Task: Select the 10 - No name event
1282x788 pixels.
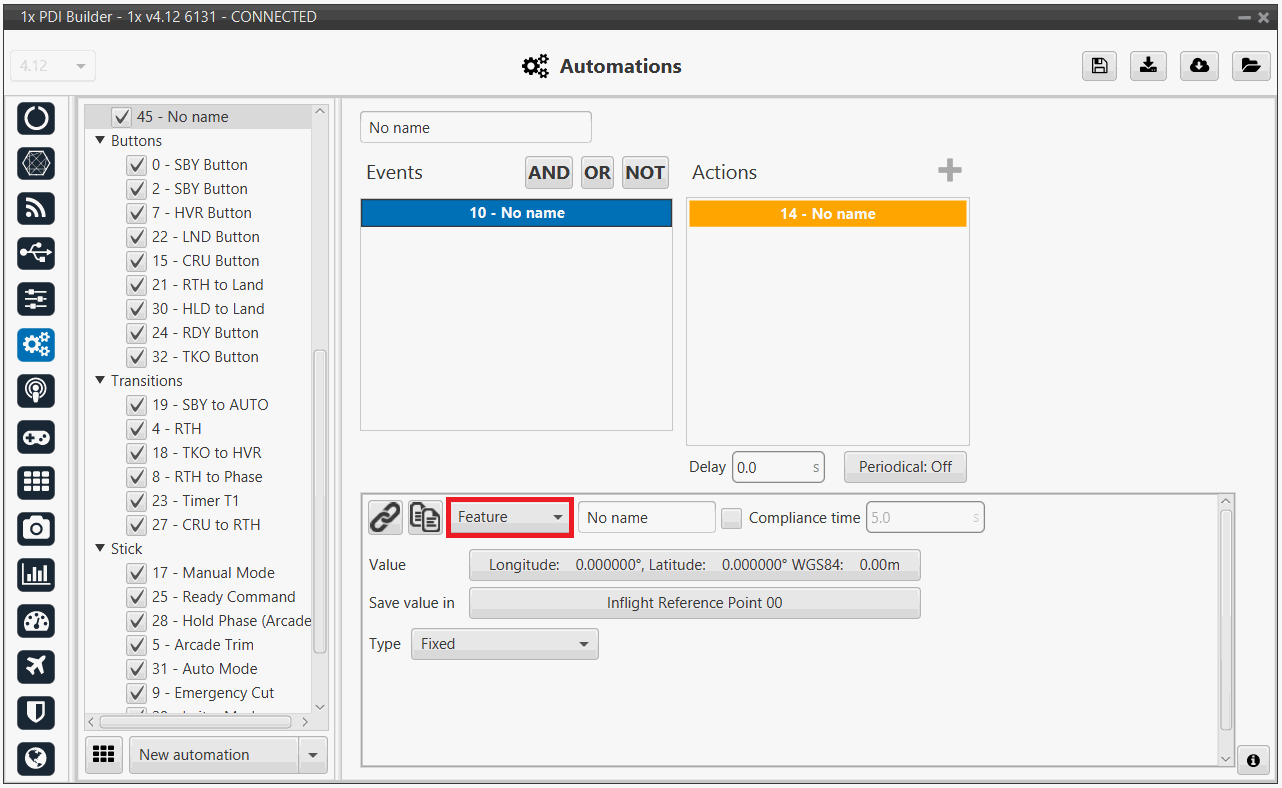Action: click(516, 213)
